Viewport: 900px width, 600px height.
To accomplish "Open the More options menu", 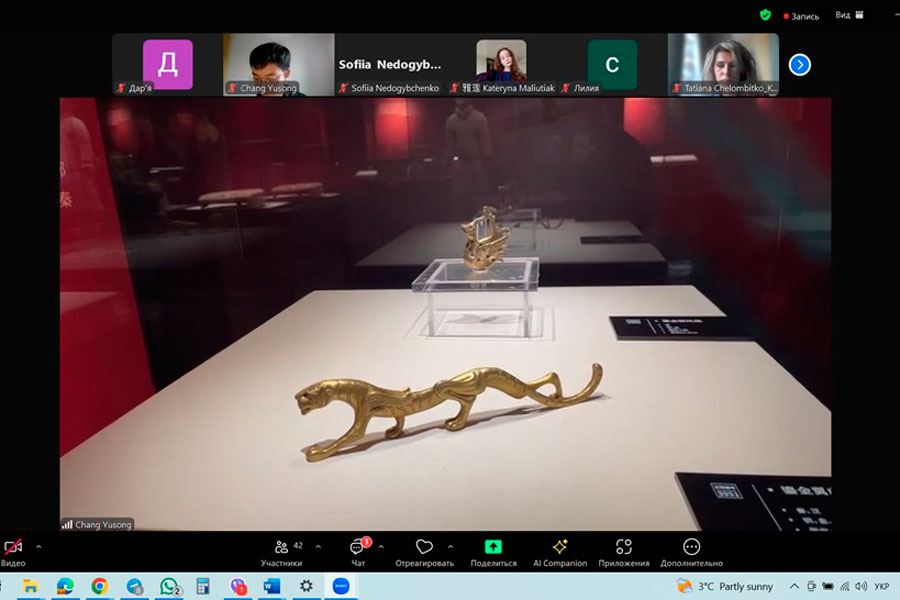I will click(691, 548).
